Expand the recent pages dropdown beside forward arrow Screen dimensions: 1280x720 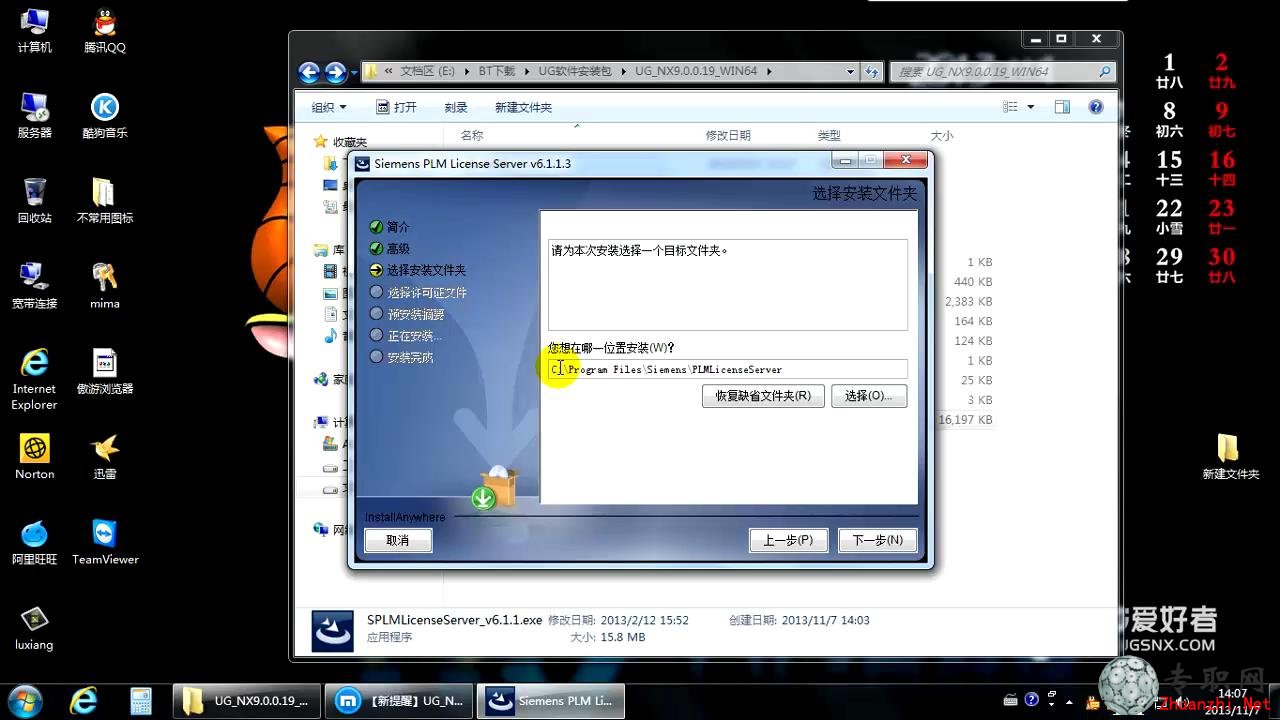[353, 72]
